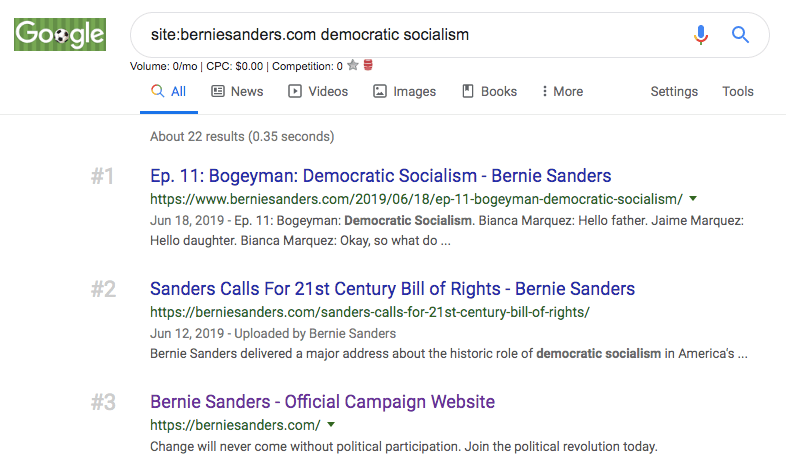Screen dimensions: 786x470
Task: Expand the arrow next to the Bogeyman result URL
Action: point(693,199)
